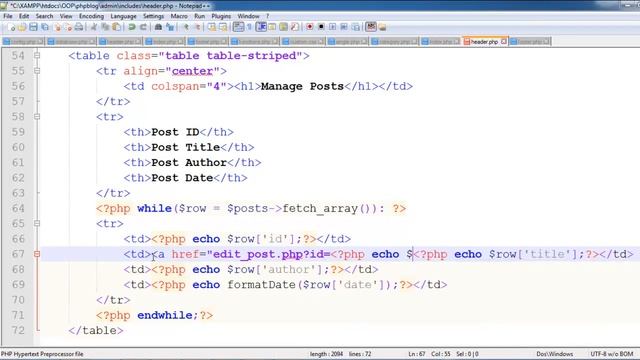Click the Save All toolbar icon
Viewport: 640px width, 360px height.
point(45,27)
